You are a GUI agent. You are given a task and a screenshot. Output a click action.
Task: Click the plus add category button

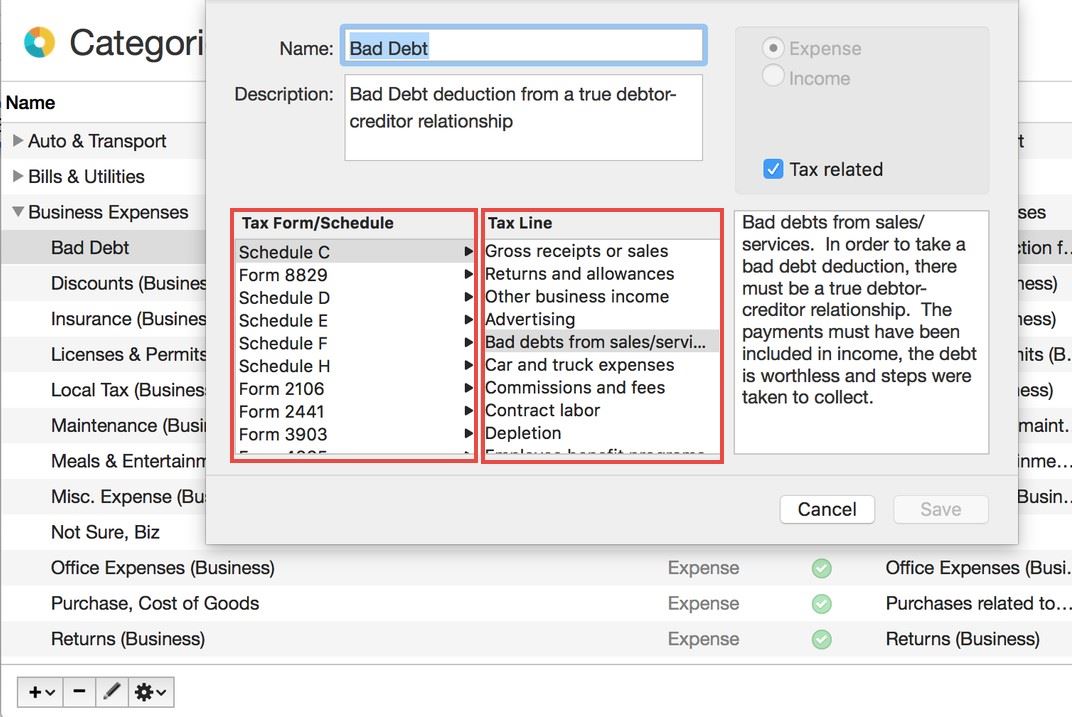(x=40, y=691)
